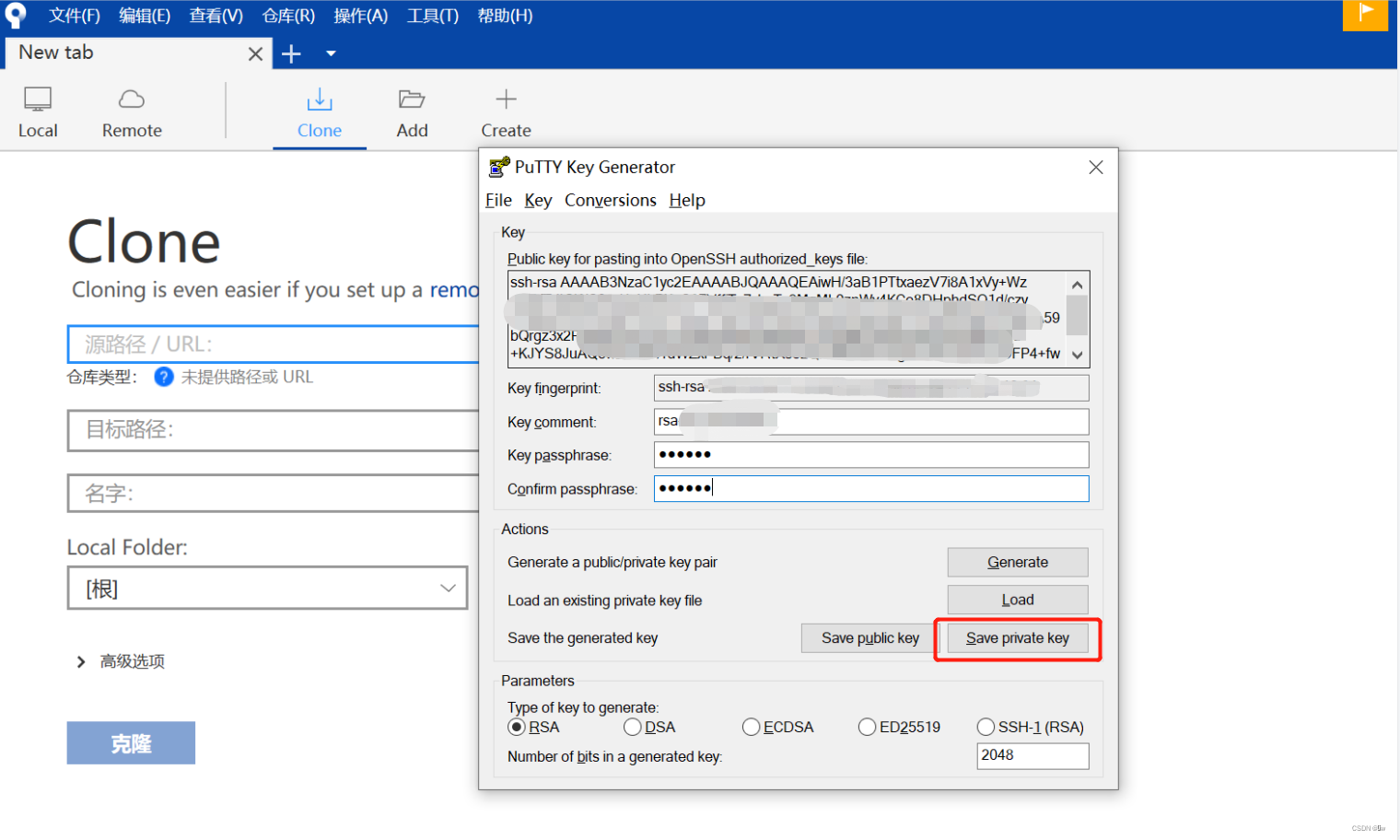The image size is (1400, 840).
Task: Open the Local repositories view
Action: coord(38,112)
